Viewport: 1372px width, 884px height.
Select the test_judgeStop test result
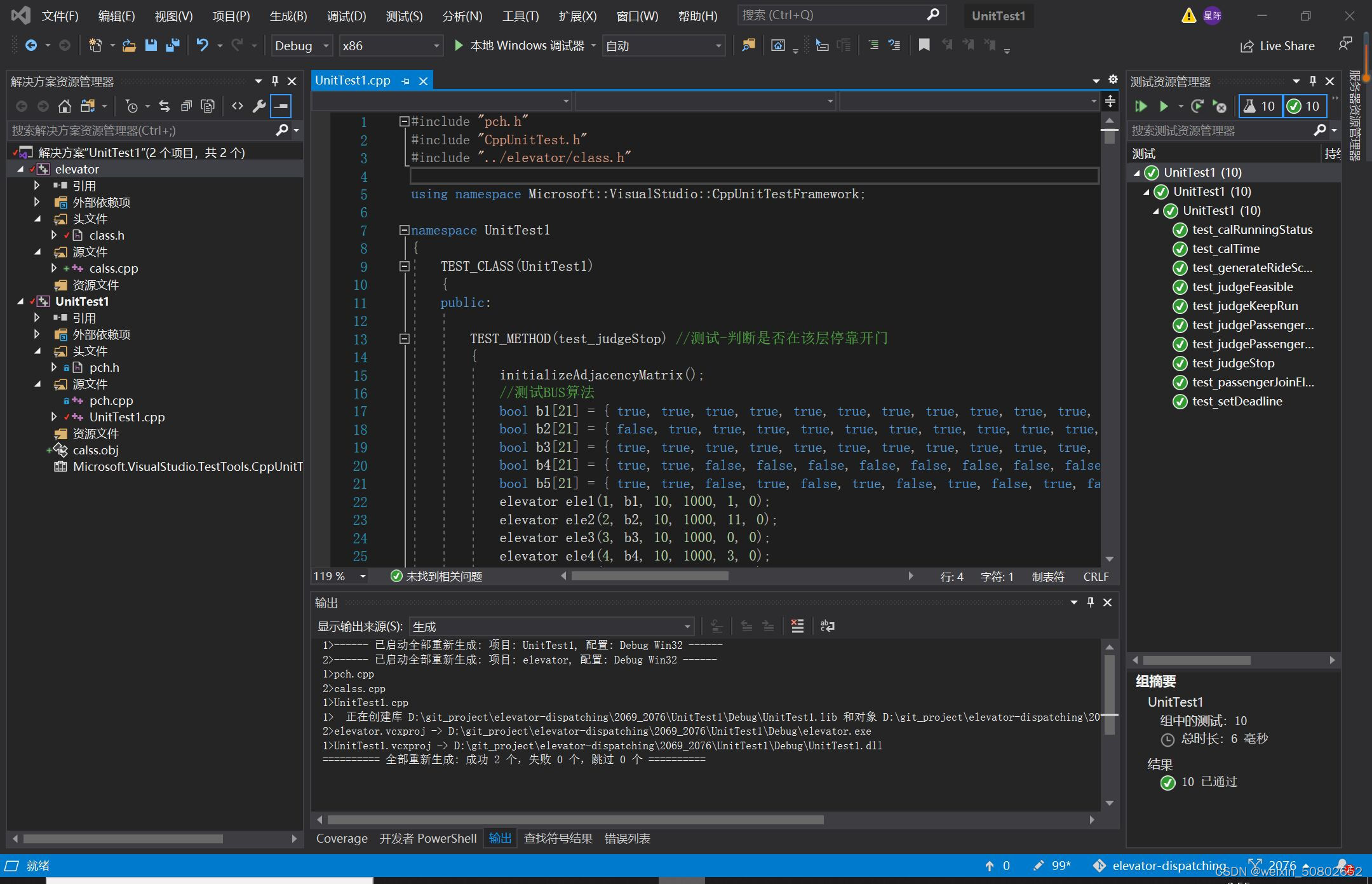click(x=1233, y=363)
